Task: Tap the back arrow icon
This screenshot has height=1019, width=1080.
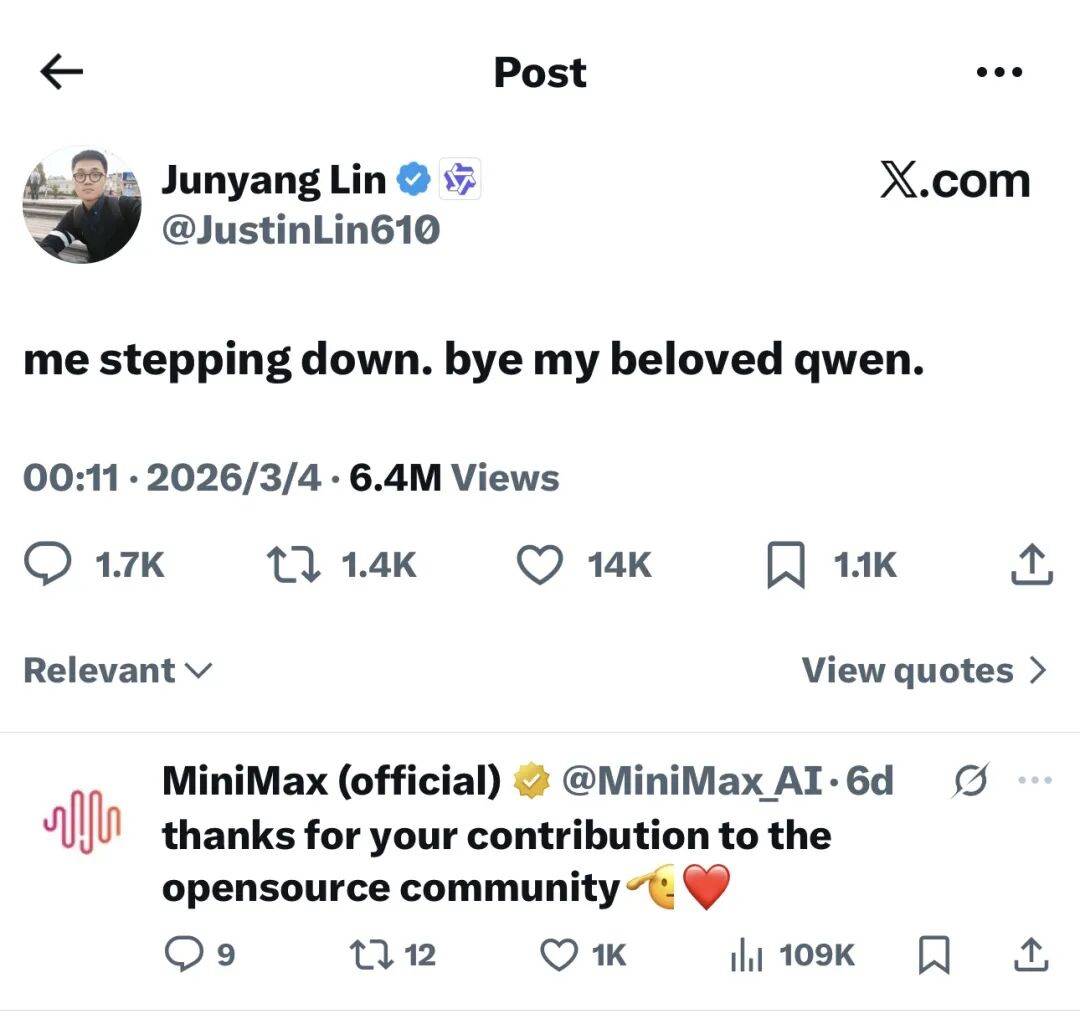Action: [61, 72]
